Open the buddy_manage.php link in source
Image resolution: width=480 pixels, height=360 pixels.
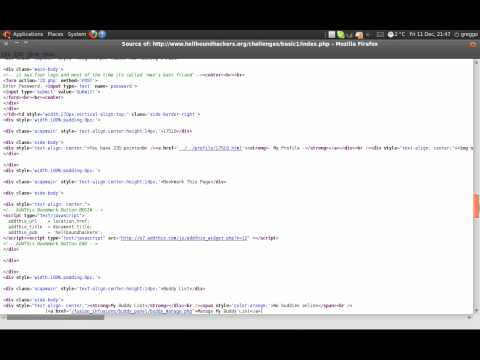(132, 311)
